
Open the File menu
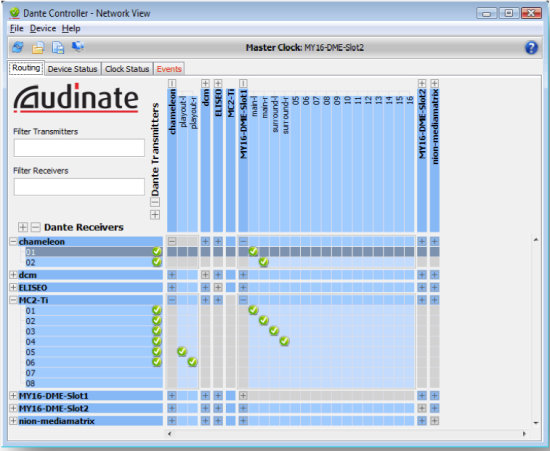pyautogui.click(x=16, y=28)
